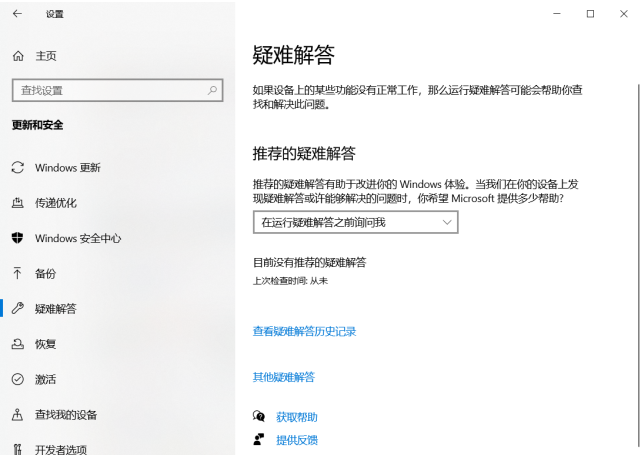Click the 获取帮助 link
Screen dimensions: 643x455
(x=297, y=417)
